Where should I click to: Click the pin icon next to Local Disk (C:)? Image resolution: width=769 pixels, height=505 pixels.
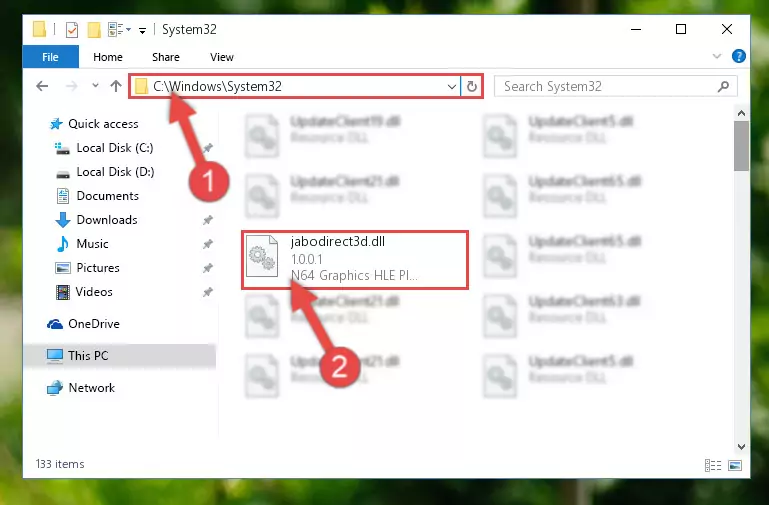click(208, 148)
